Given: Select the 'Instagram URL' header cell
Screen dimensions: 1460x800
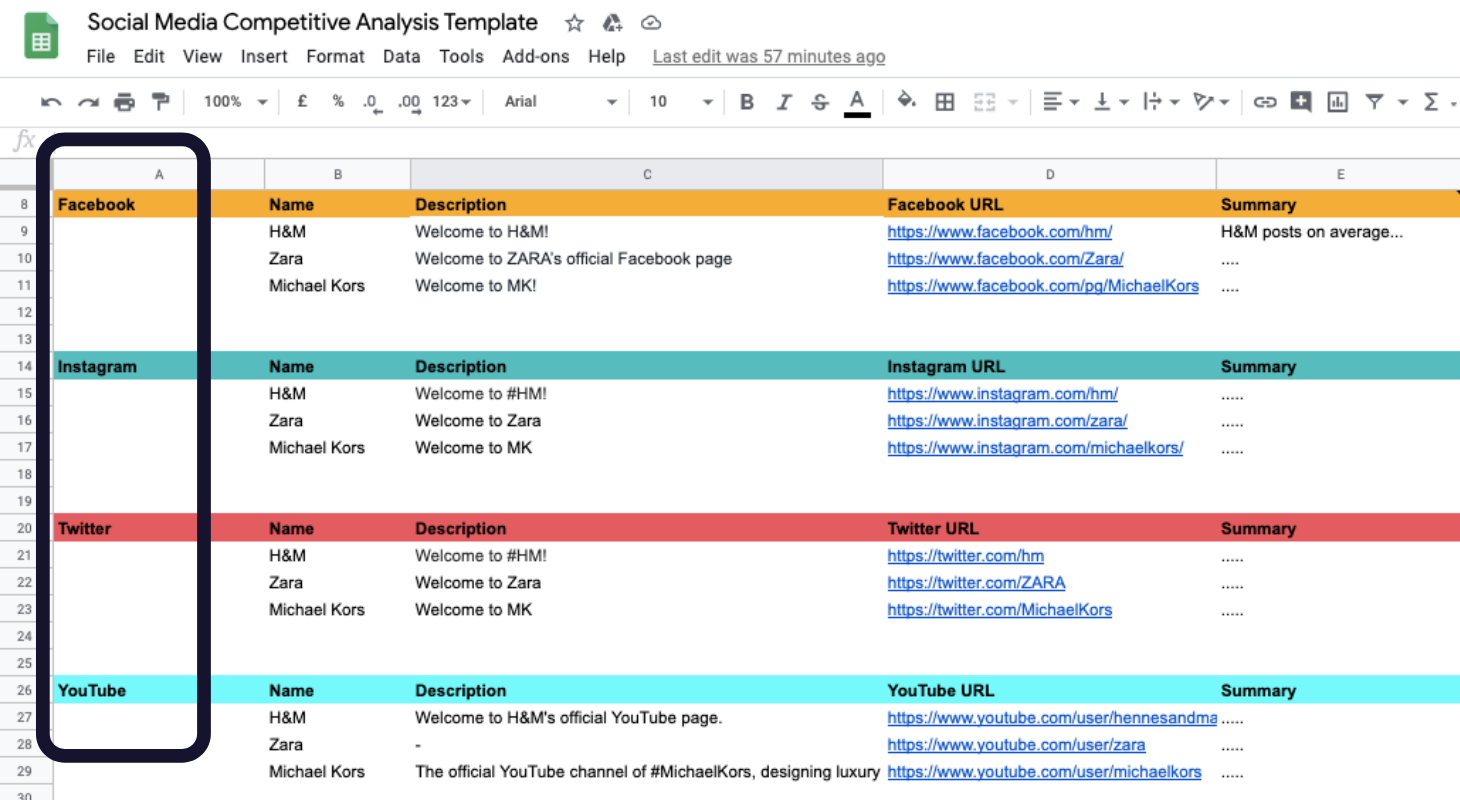Looking at the screenshot, I should (1050, 367).
